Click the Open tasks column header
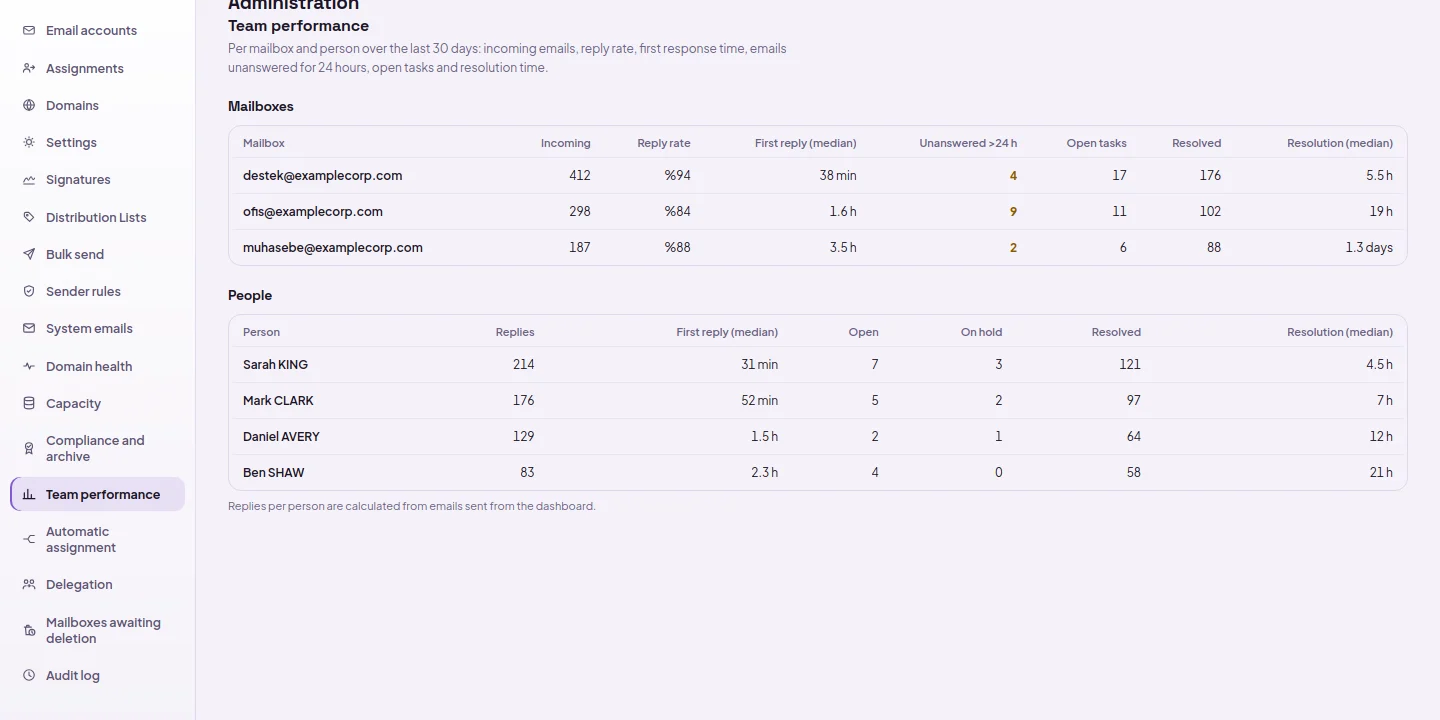The width and height of the screenshot is (1440, 720). [x=1096, y=143]
